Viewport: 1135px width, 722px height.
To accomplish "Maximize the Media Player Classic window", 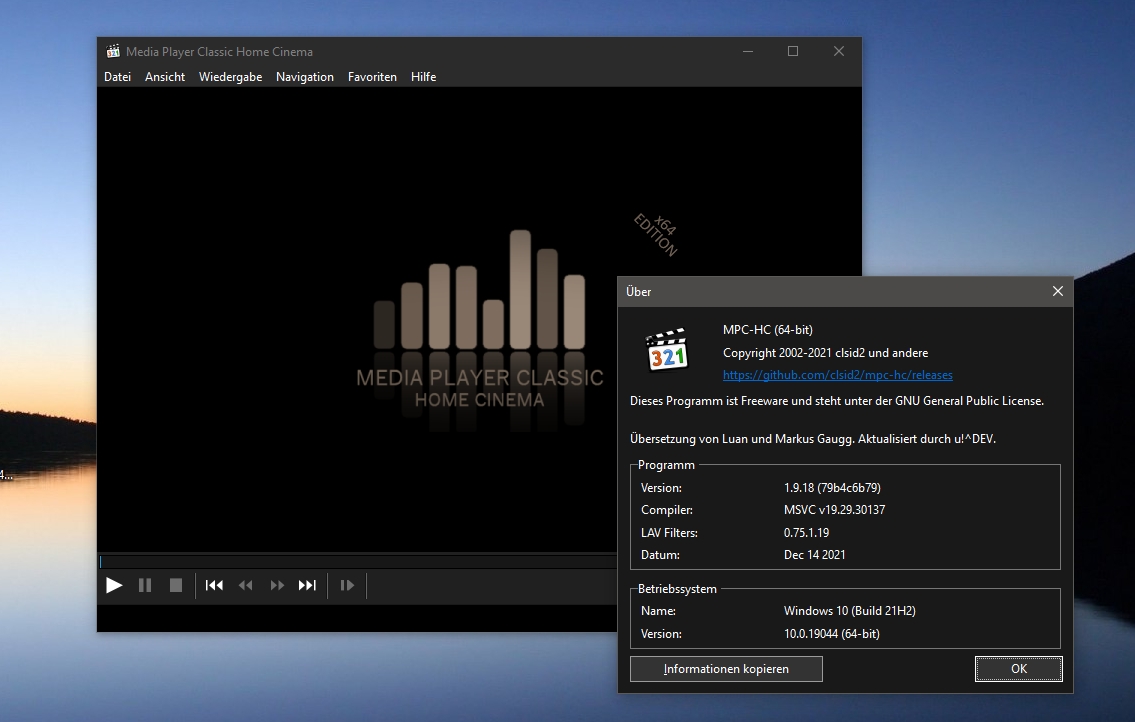I will (x=793, y=51).
